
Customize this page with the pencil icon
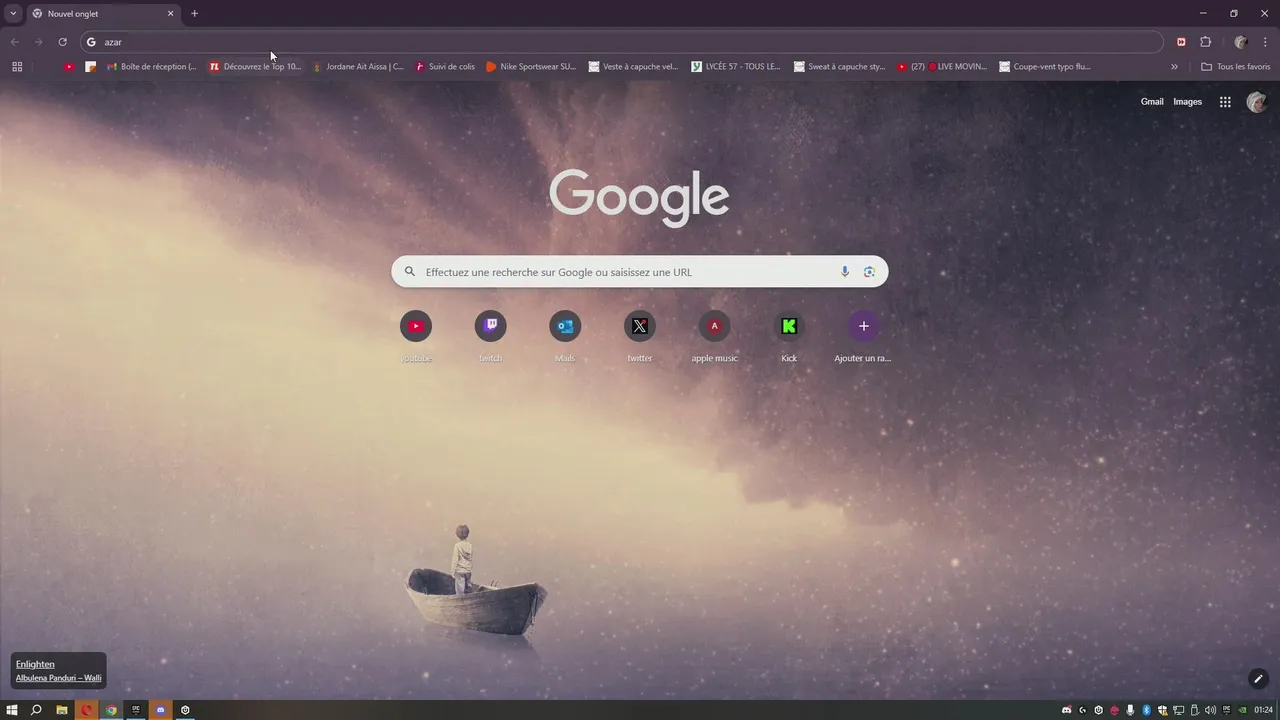click(x=1259, y=679)
